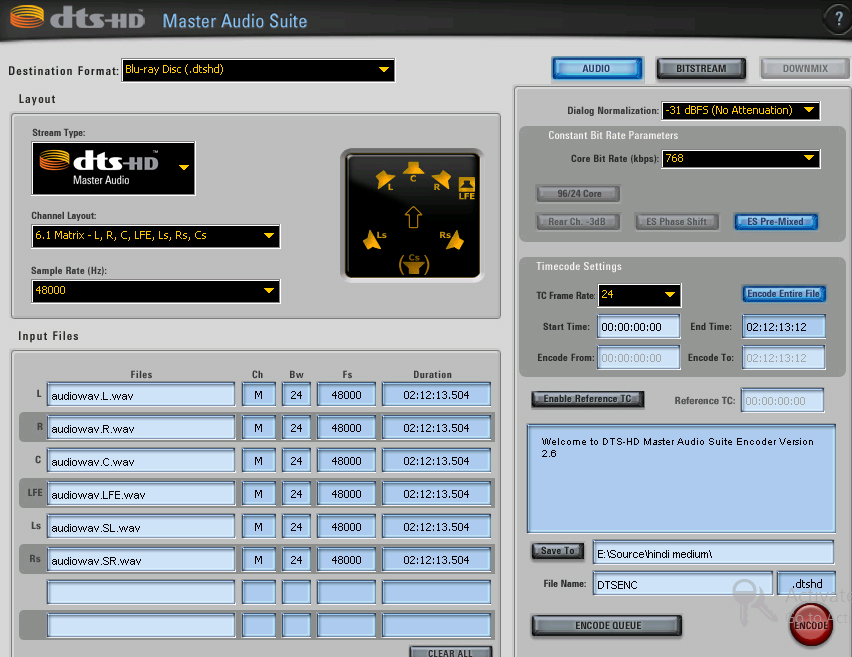
Task: Click the File Name input field
Action: (681, 584)
